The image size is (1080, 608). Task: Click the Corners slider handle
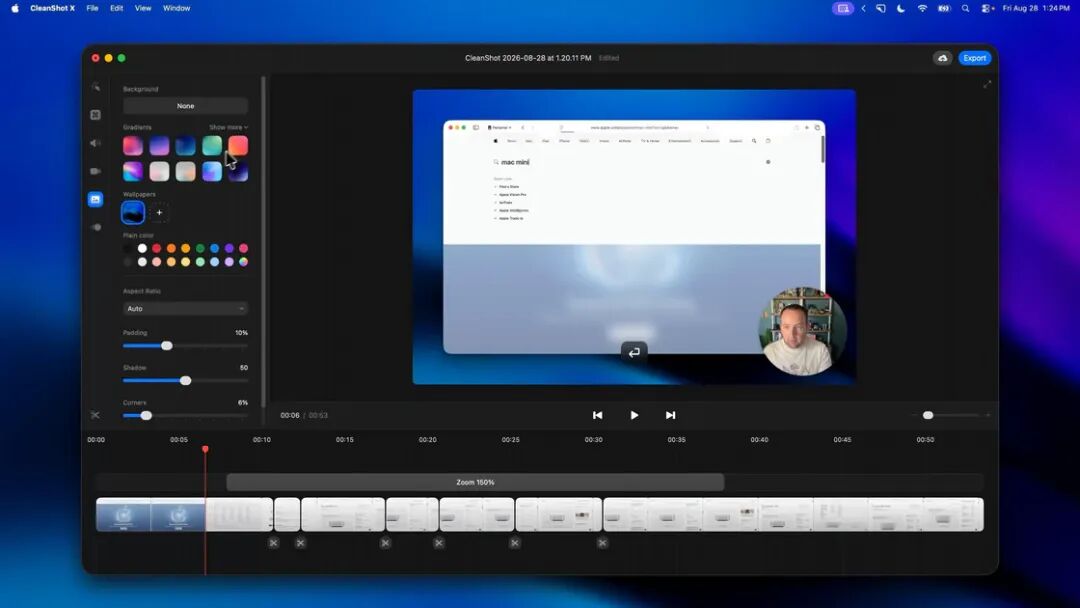coord(146,415)
